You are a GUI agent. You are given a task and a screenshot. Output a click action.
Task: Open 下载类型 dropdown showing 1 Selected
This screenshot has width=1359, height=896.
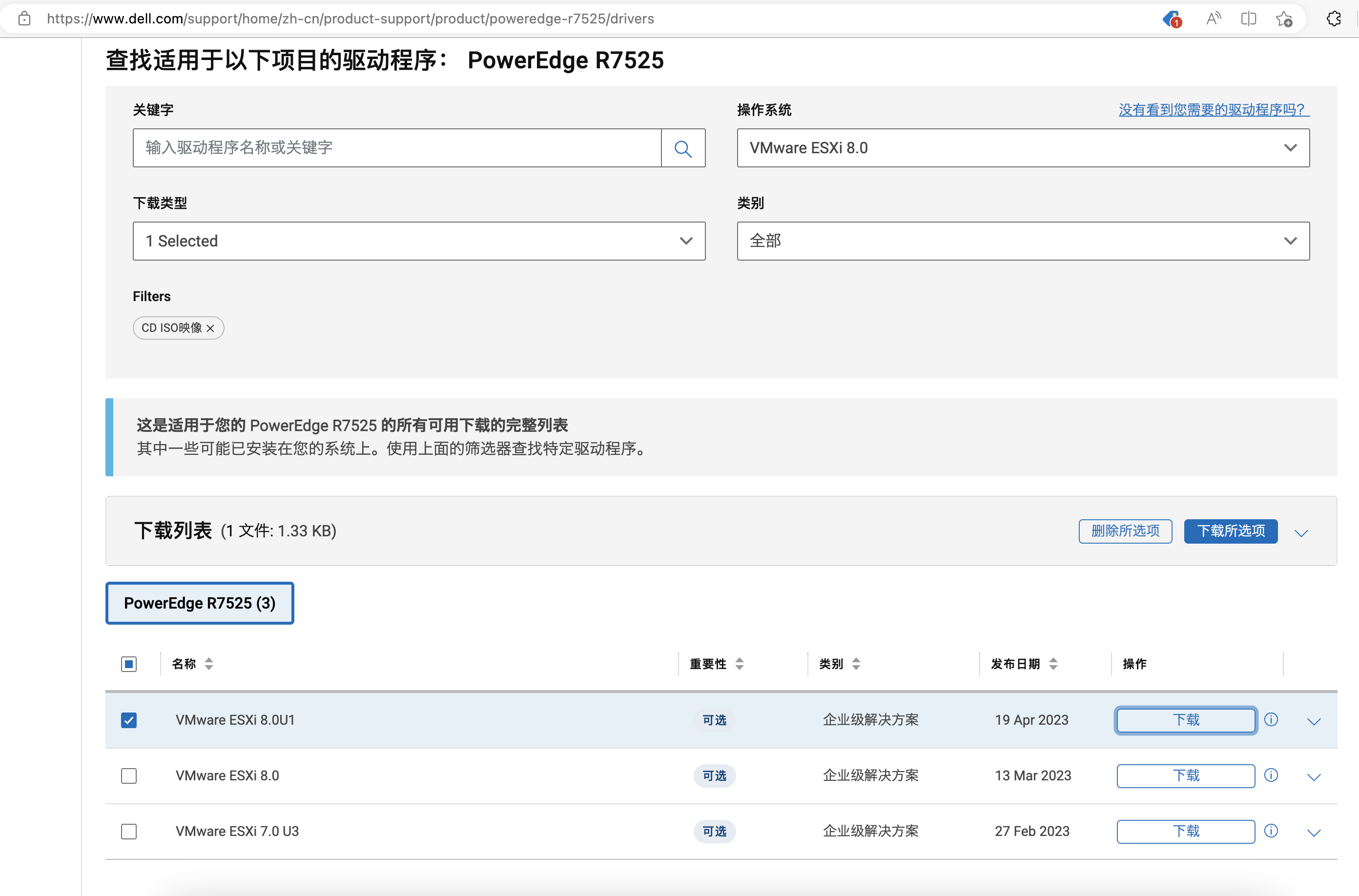pyautogui.click(x=419, y=241)
